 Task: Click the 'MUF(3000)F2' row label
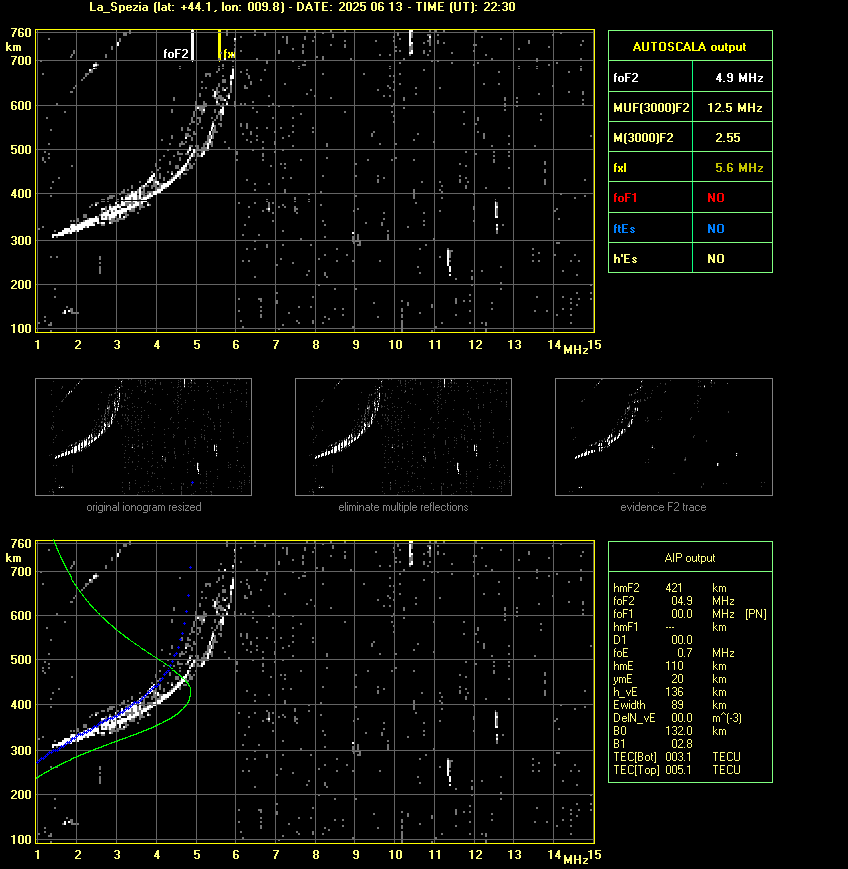(x=651, y=108)
